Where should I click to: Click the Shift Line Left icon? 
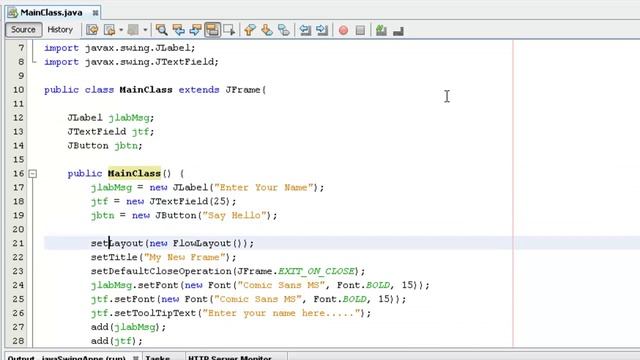tap(305, 30)
